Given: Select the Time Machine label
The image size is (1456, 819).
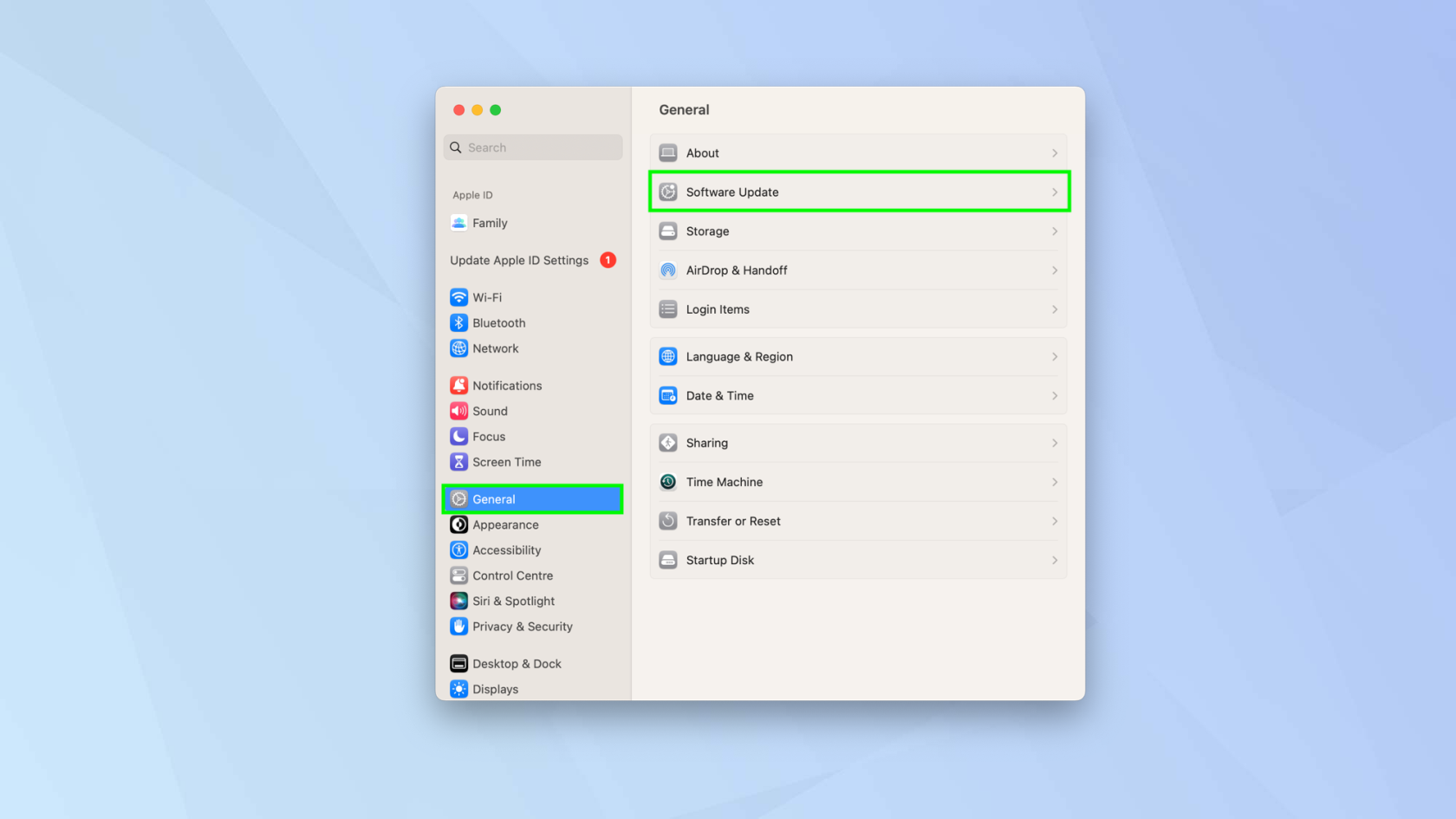Looking at the screenshot, I should tap(725, 482).
